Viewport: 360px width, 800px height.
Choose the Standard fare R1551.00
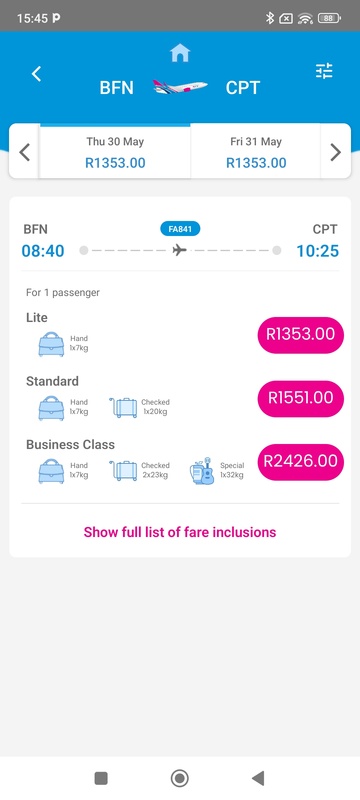(x=300, y=398)
